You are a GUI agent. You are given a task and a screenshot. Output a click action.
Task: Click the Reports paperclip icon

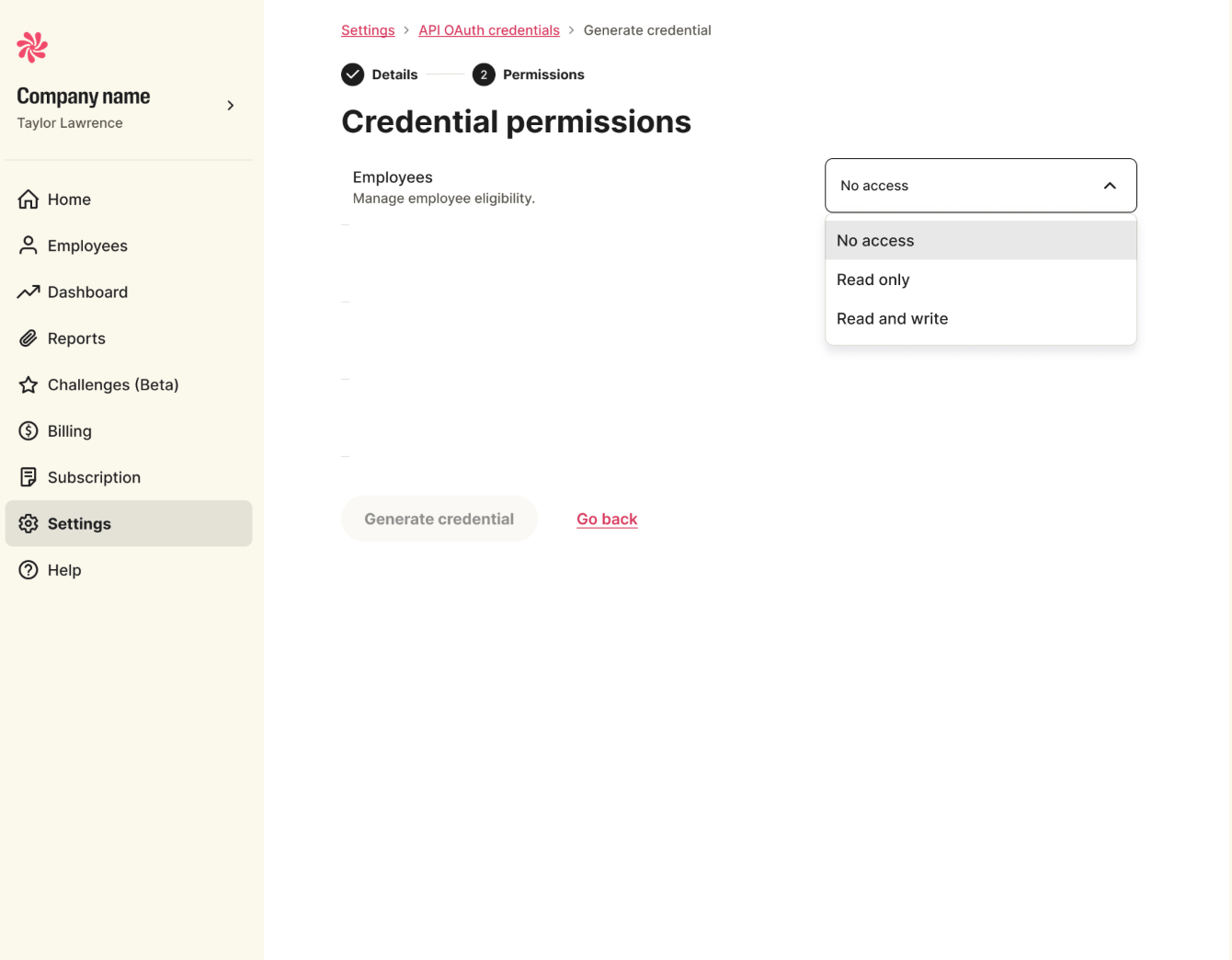click(x=29, y=338)
